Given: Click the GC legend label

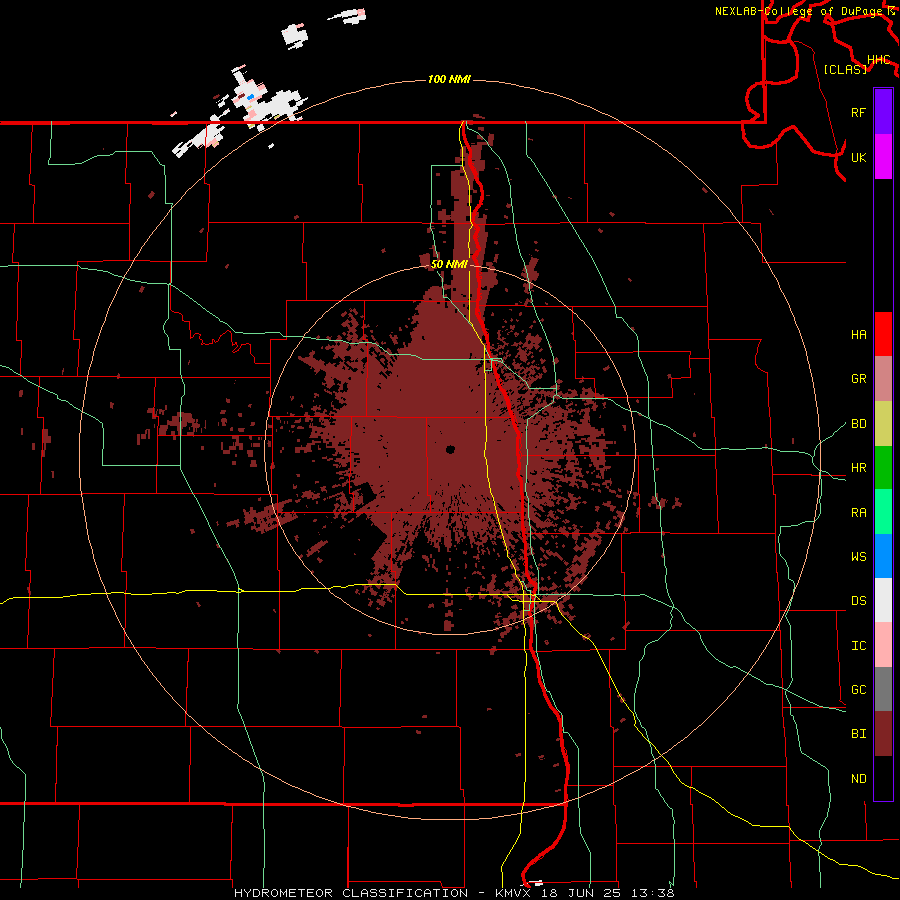Looking at the screenshot, I should coord(858,690).
